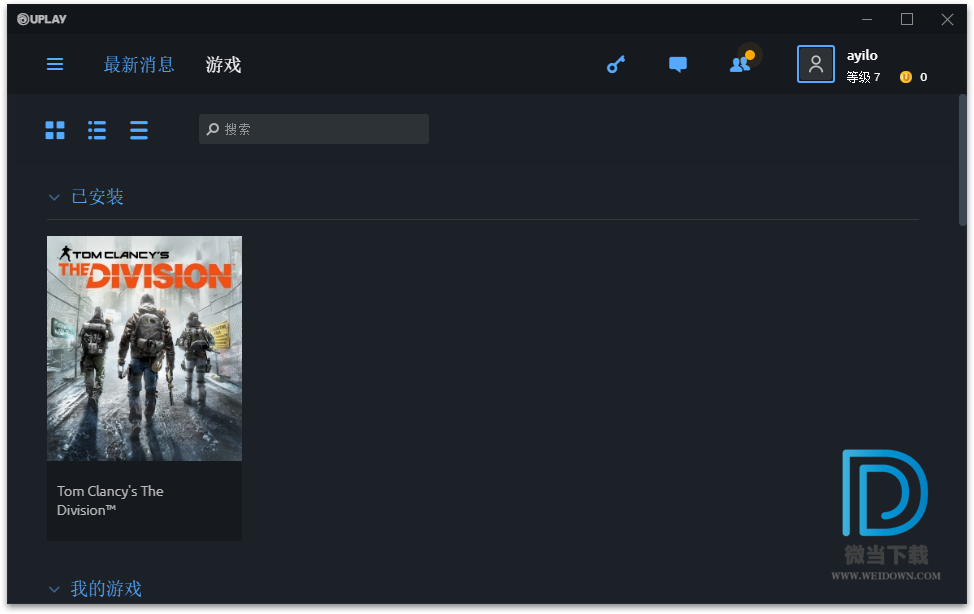Click the 等级 7 level text
Image resolution: width=974 pixels, height=614 pixels.
pyautogui.click(x=863, y=77)
